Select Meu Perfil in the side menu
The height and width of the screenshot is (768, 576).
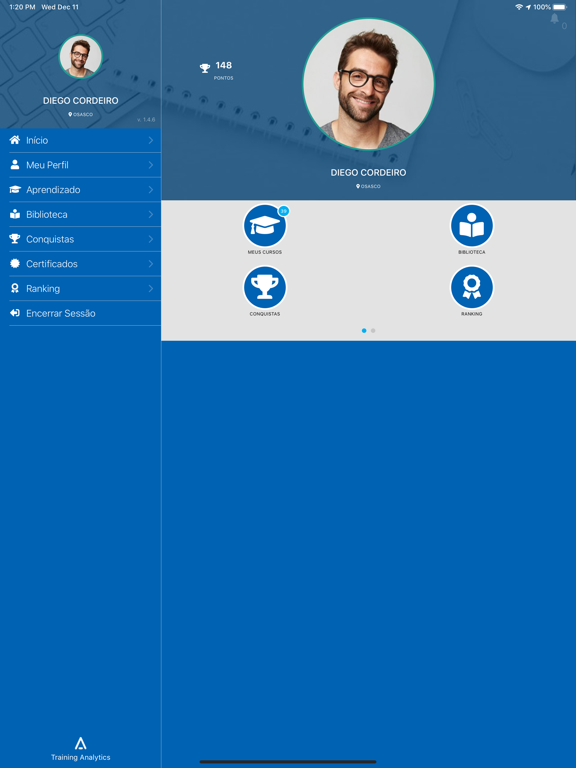(80, 165)
